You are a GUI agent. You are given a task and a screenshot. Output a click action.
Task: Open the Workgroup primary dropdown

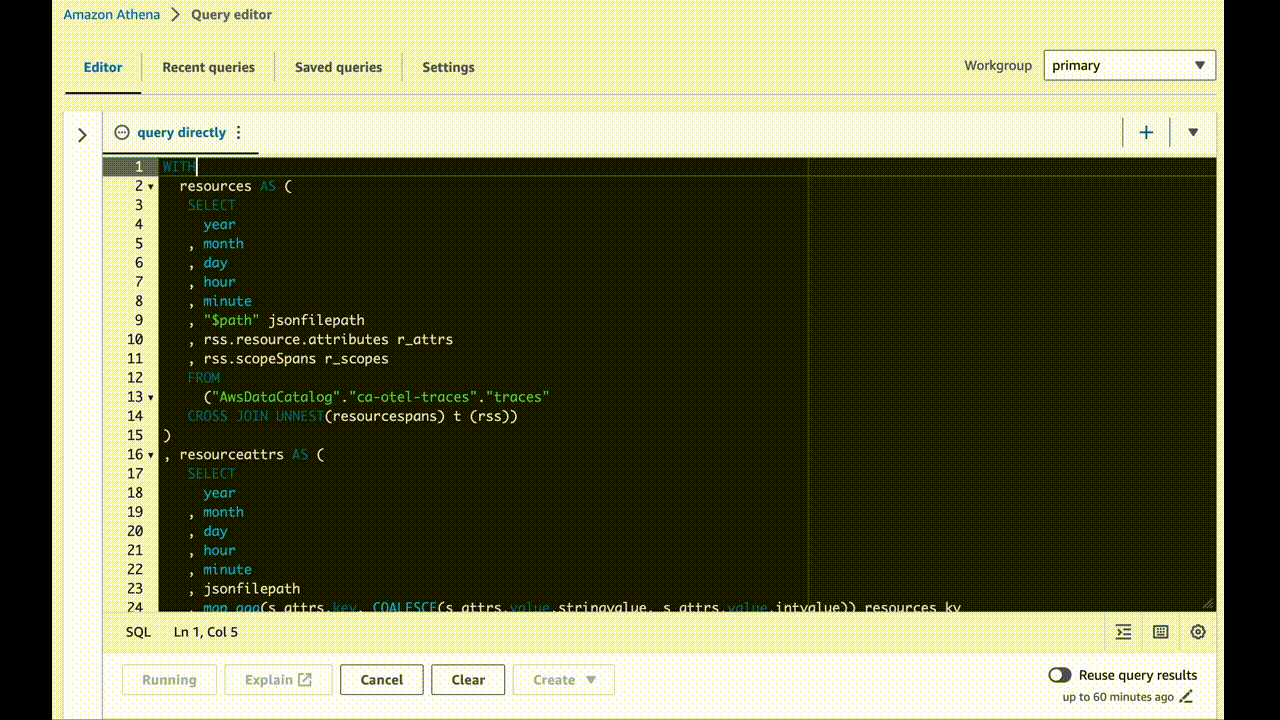click(1129, 66)
